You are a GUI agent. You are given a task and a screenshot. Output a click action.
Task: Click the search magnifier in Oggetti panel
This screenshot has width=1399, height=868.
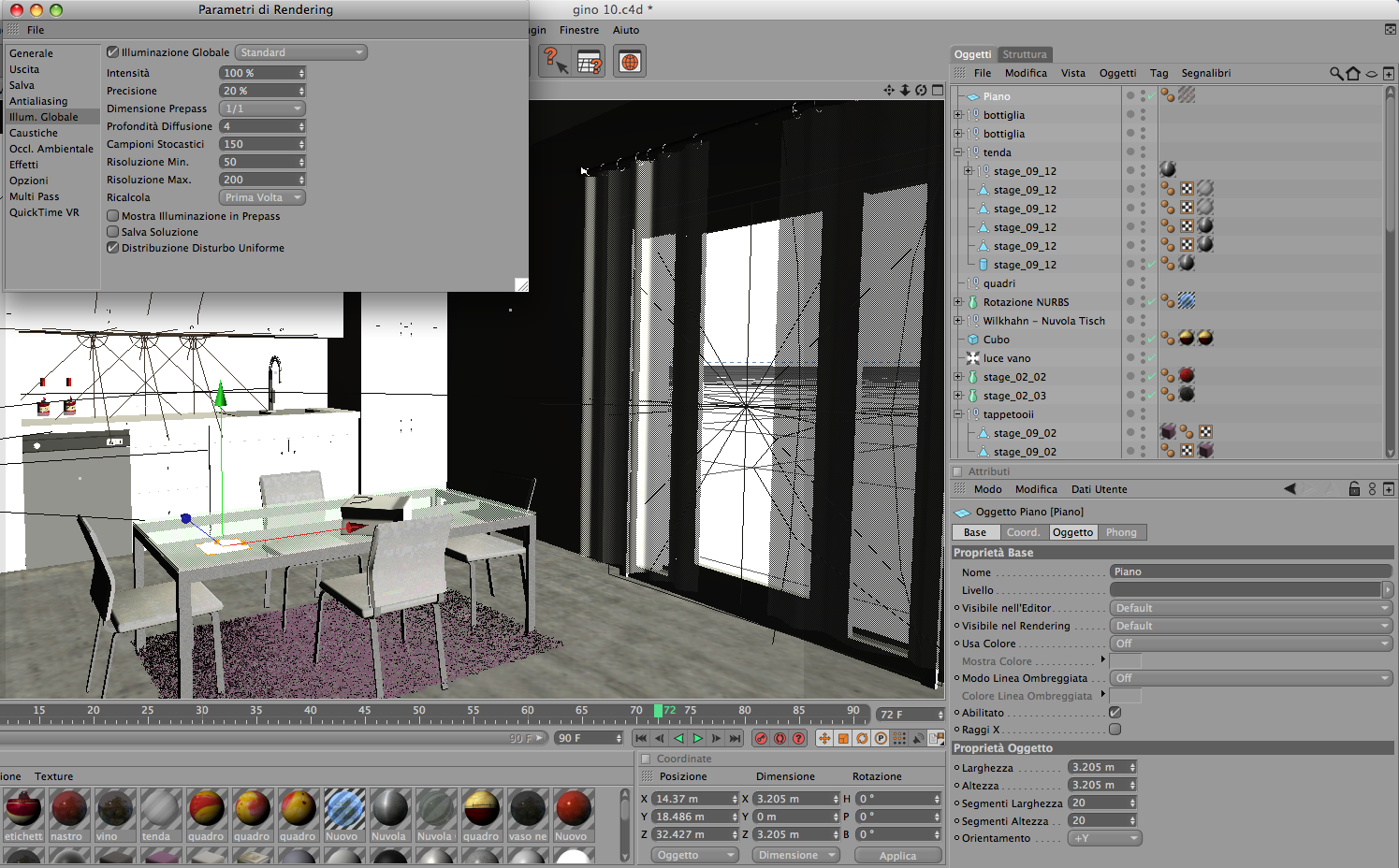click(1335, 73)
